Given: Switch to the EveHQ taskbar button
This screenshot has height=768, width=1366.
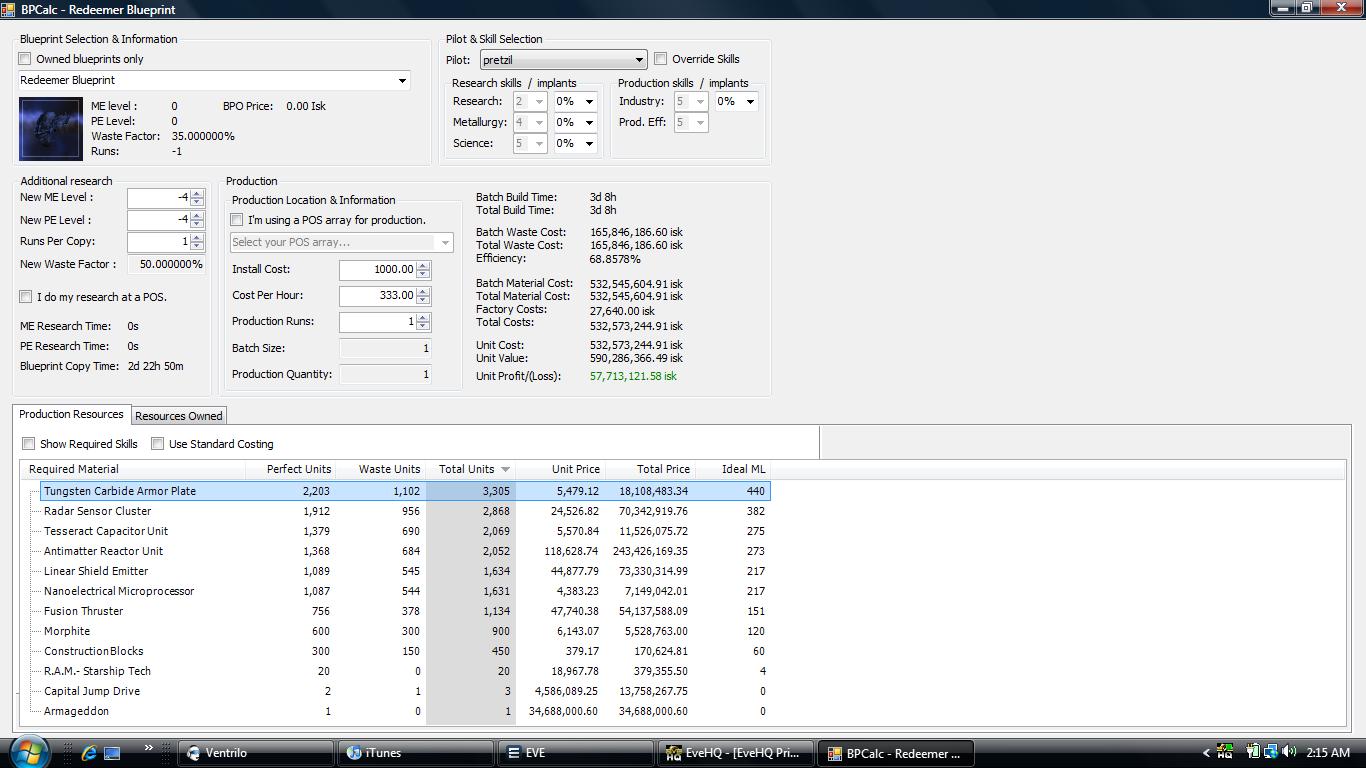Looking at the screenshot, I should pyautogui.click(x=736, y=753).
